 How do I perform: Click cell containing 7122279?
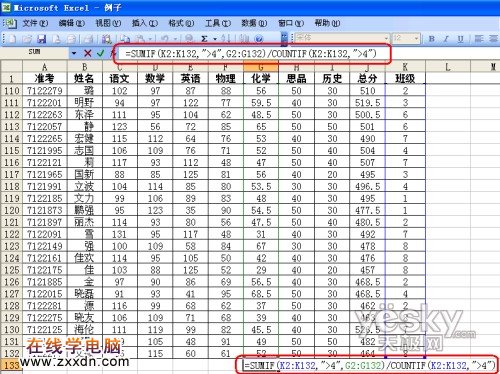tap(45, 91)
